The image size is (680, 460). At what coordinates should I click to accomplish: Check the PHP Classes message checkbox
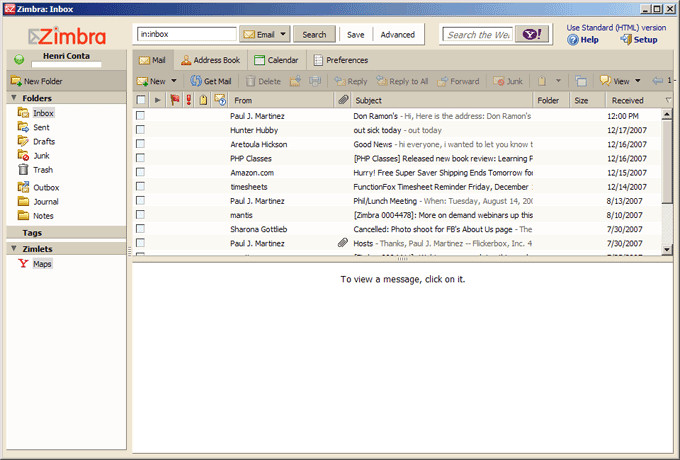coord(140,158)
